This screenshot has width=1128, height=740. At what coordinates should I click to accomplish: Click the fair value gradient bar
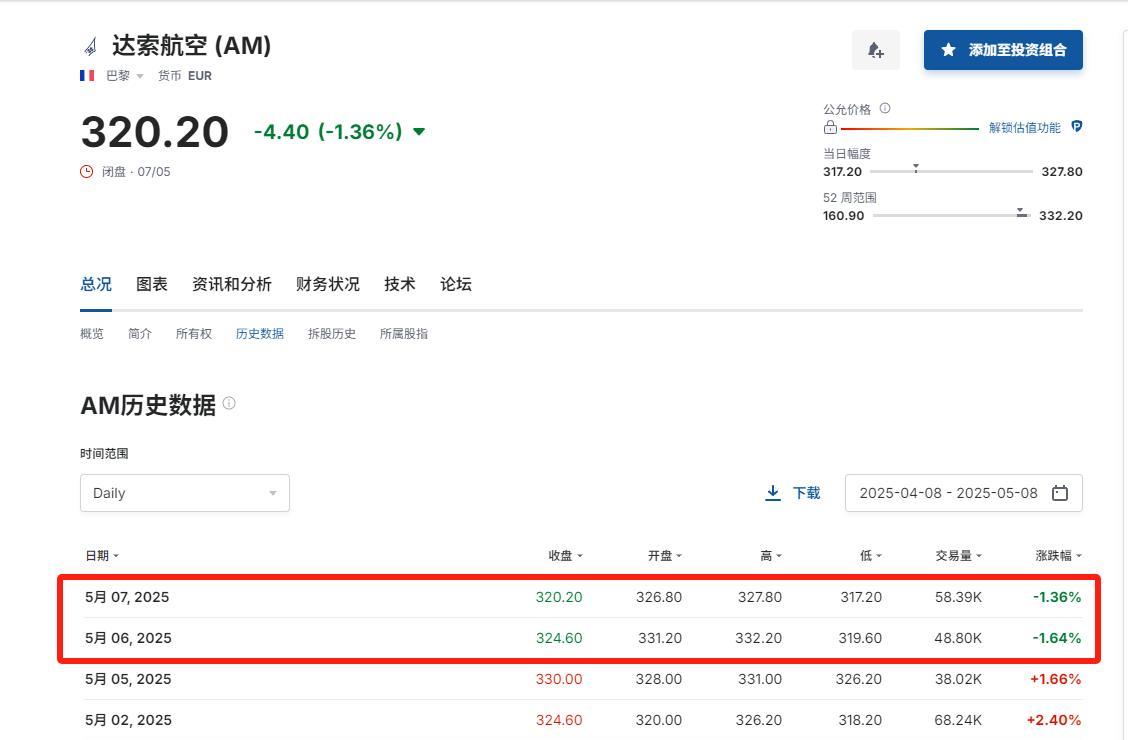(x=910, y=129)
